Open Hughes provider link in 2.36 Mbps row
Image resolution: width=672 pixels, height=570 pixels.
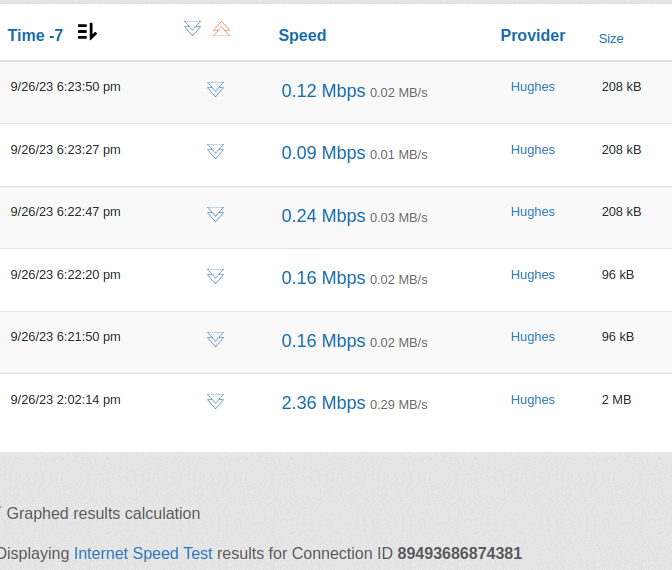pos(532,400)
